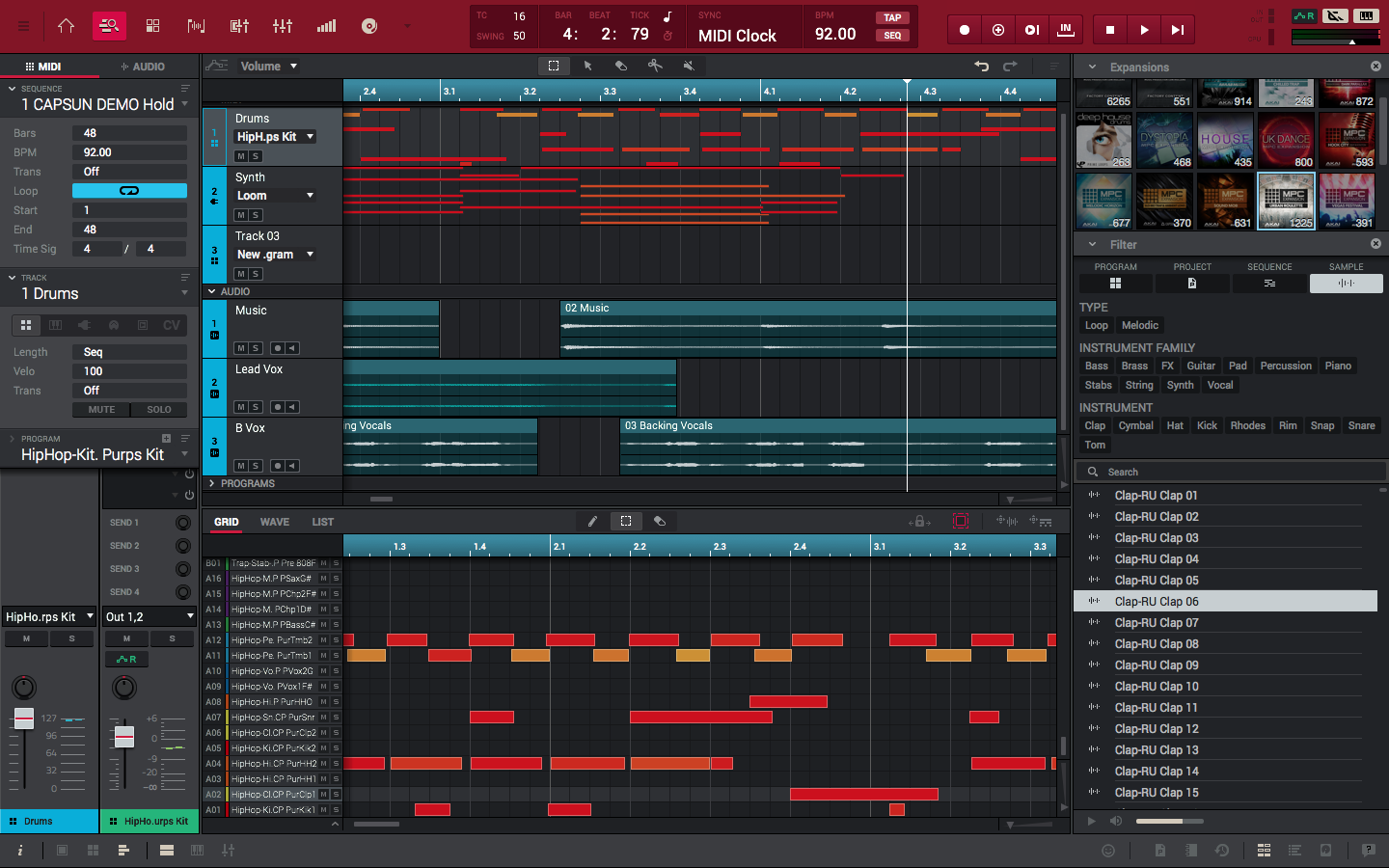Select the Pencil tool in the grid editor
Screen dimensions: 1389x868
click(591, 521)
